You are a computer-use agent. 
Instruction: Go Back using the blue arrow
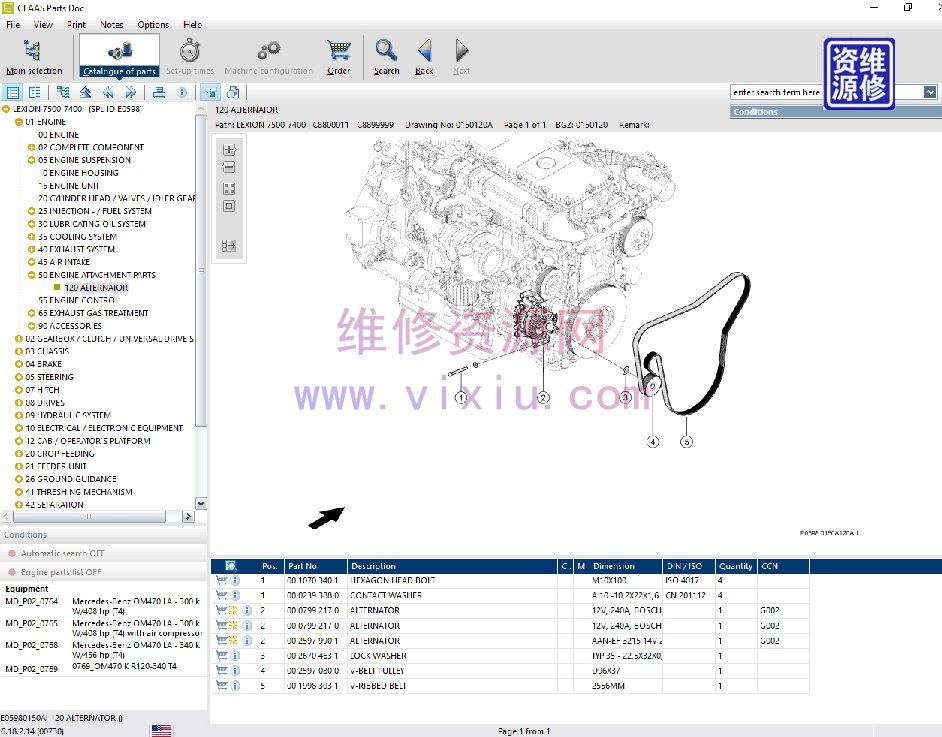coord(424,55)
